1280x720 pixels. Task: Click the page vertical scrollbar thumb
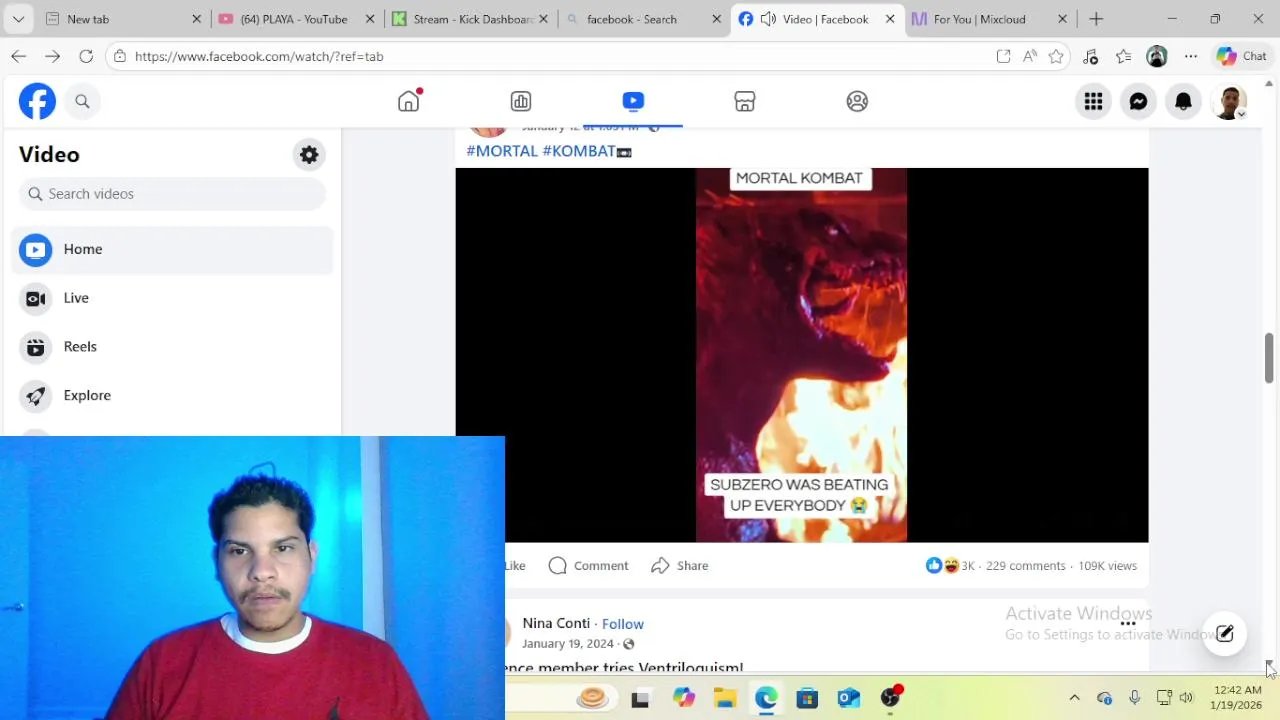click(x=1269, y=358)
